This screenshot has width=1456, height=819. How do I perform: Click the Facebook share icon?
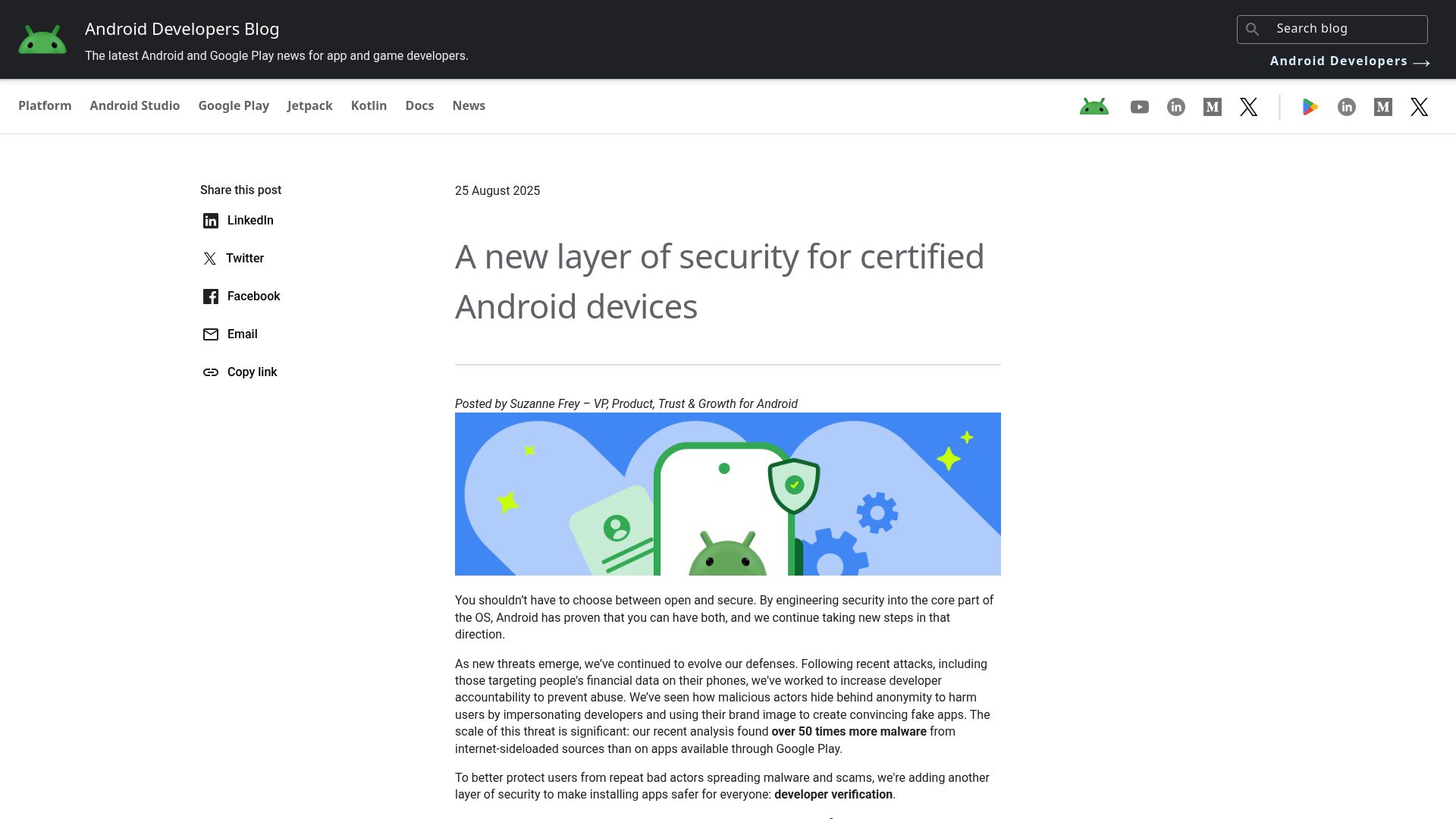(211, 297)
